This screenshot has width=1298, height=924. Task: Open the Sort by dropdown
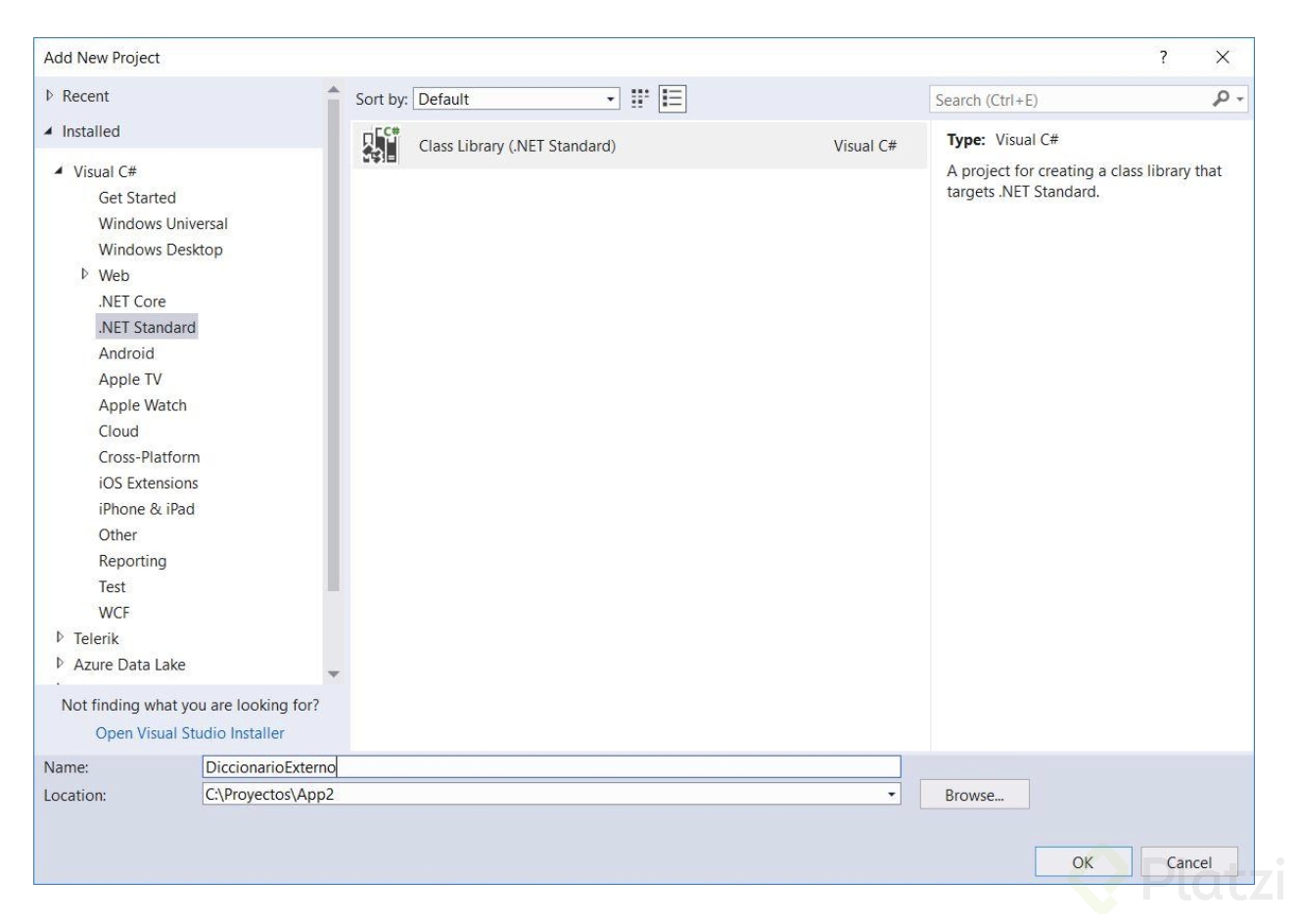517,99
